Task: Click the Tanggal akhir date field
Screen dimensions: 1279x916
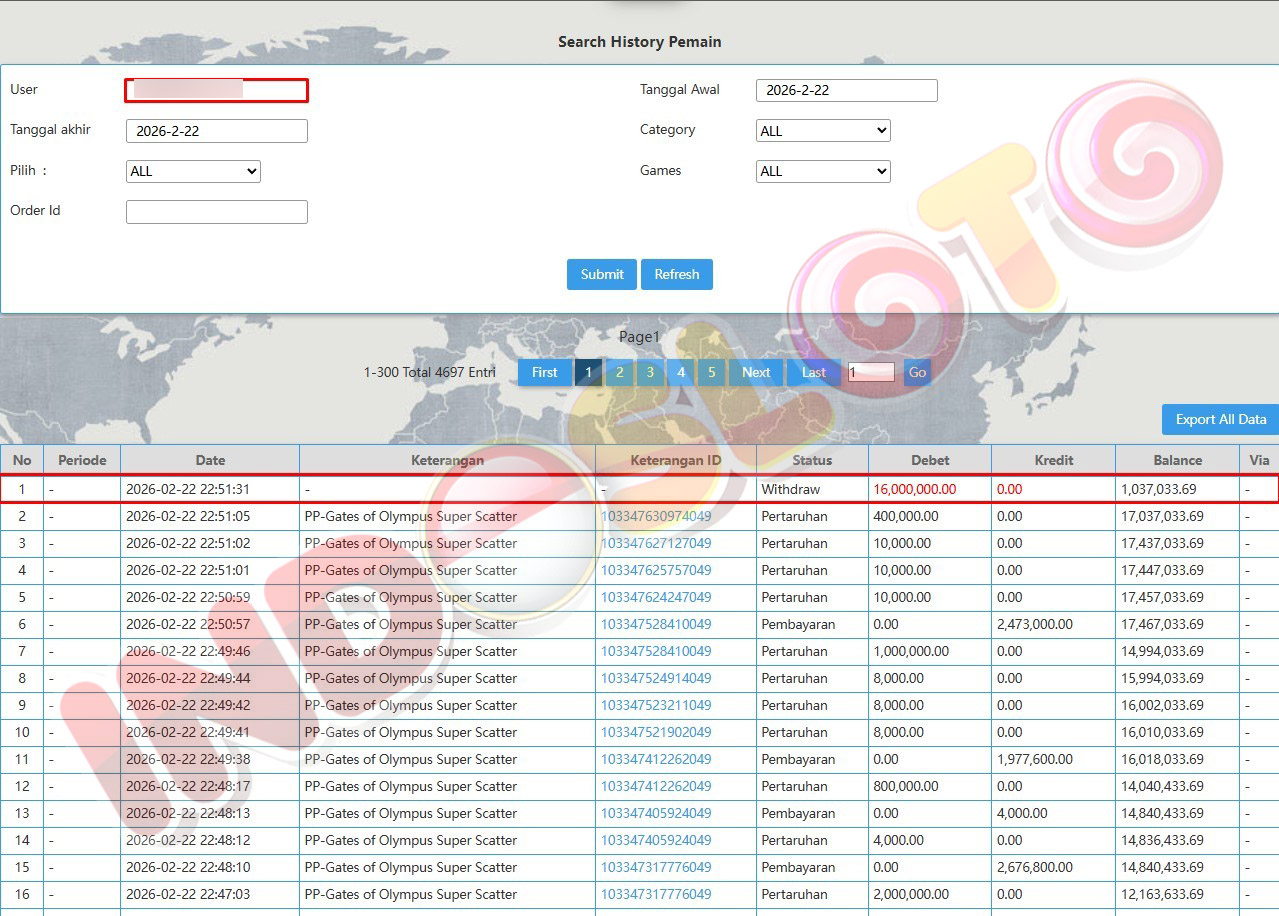Action: coord(216,131)
